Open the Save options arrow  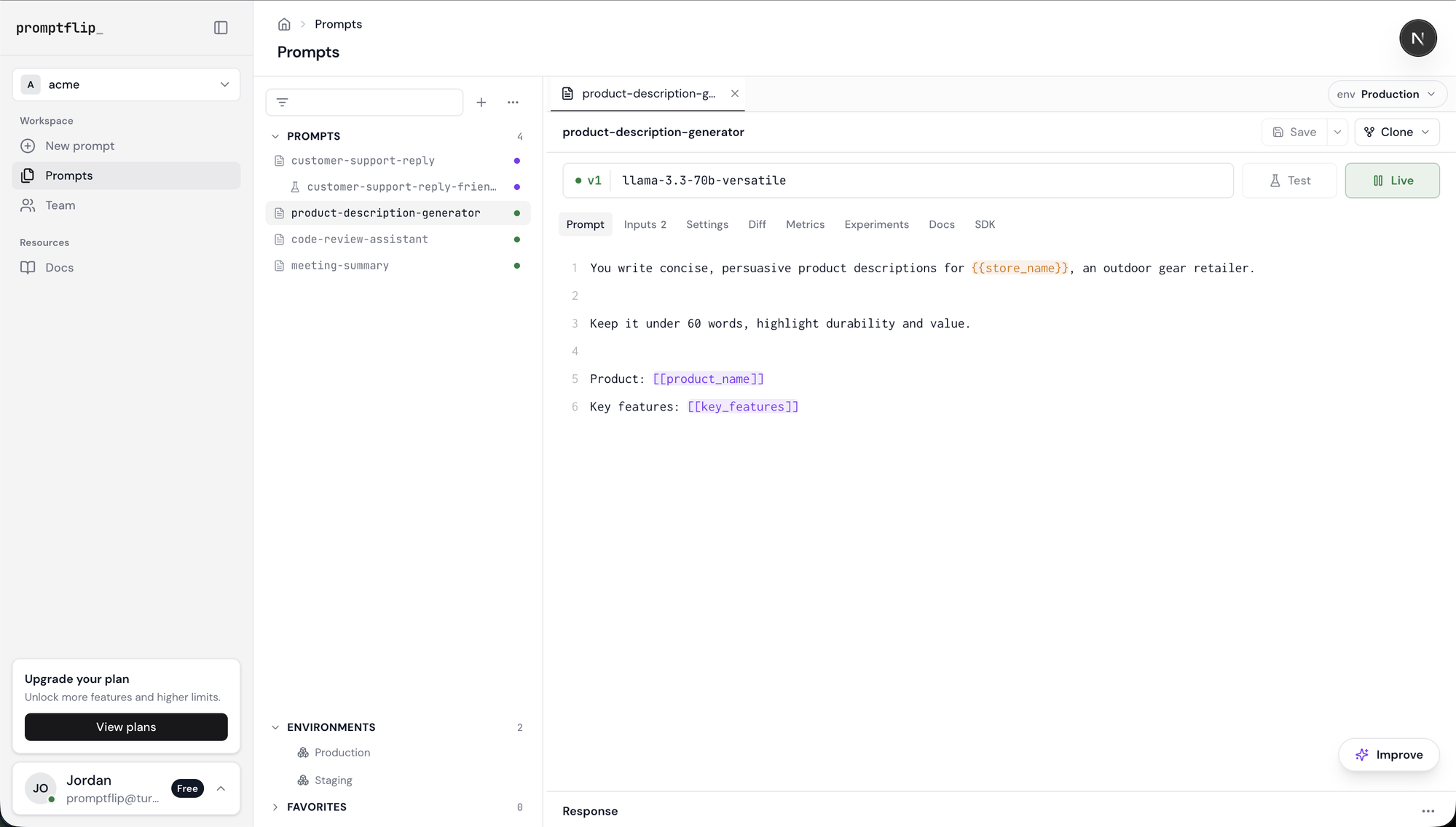1337,132
